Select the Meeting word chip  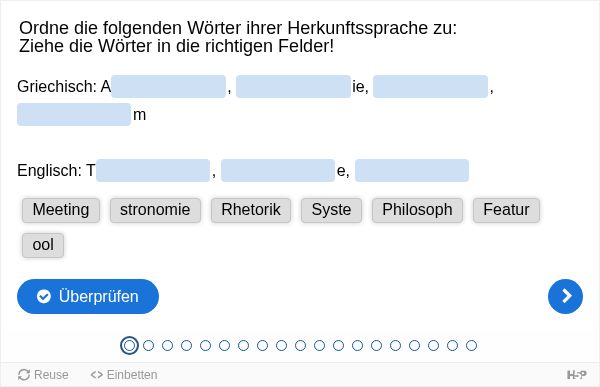coord(61,210)
